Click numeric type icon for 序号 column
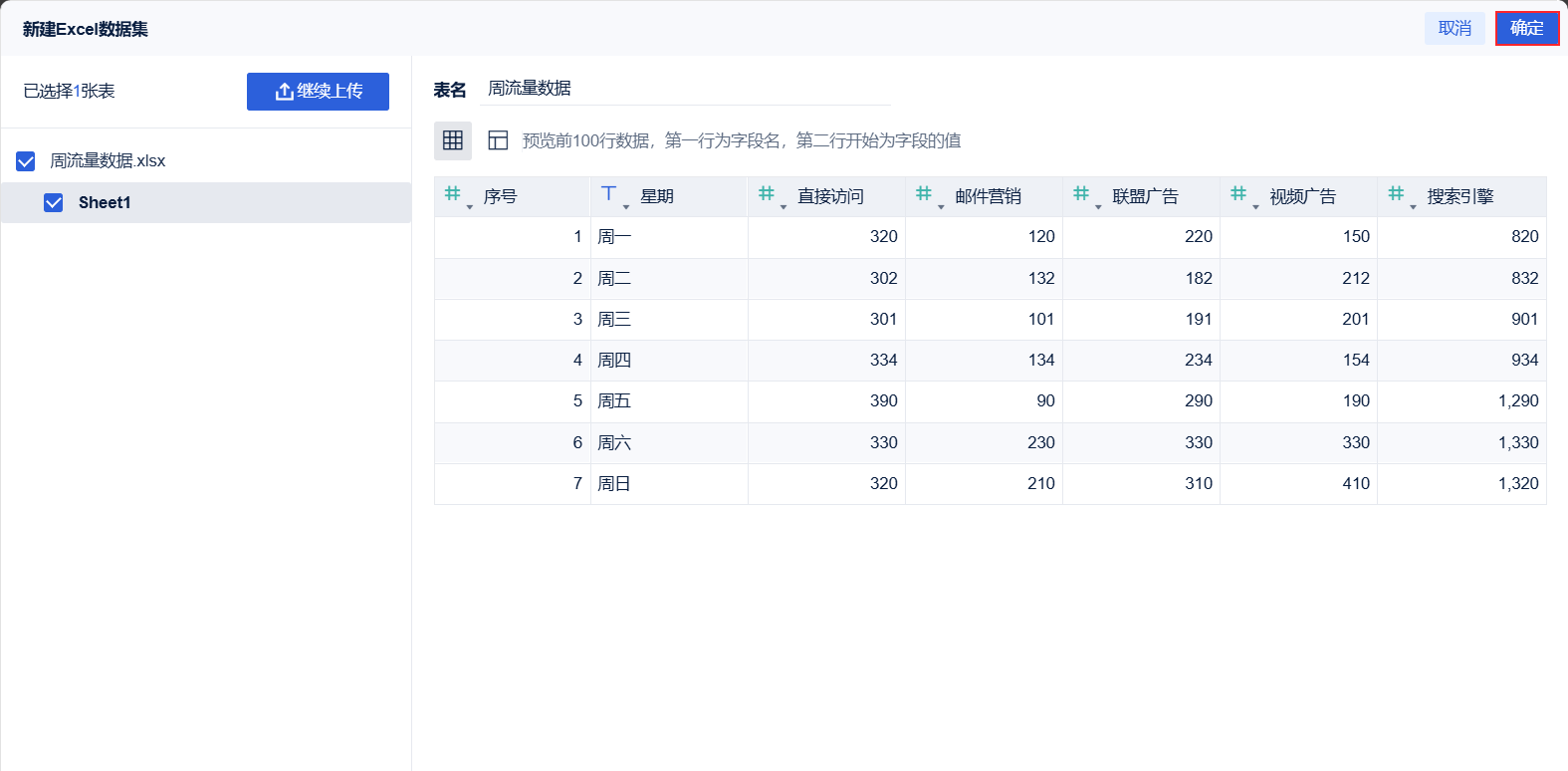The image size is (1568, 771). (x=452, y=194)
